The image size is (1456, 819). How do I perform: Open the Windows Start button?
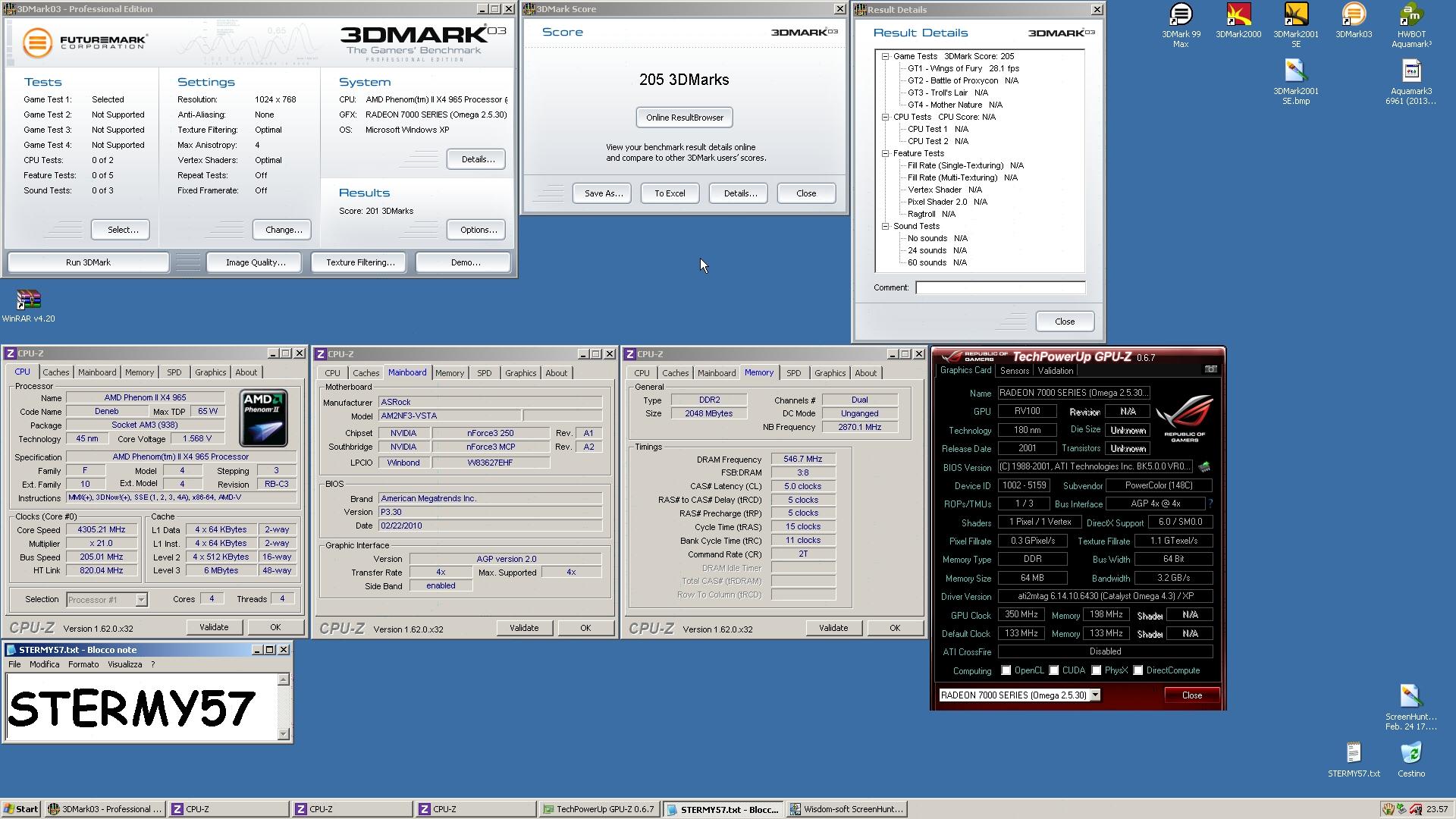pos(20,809)
